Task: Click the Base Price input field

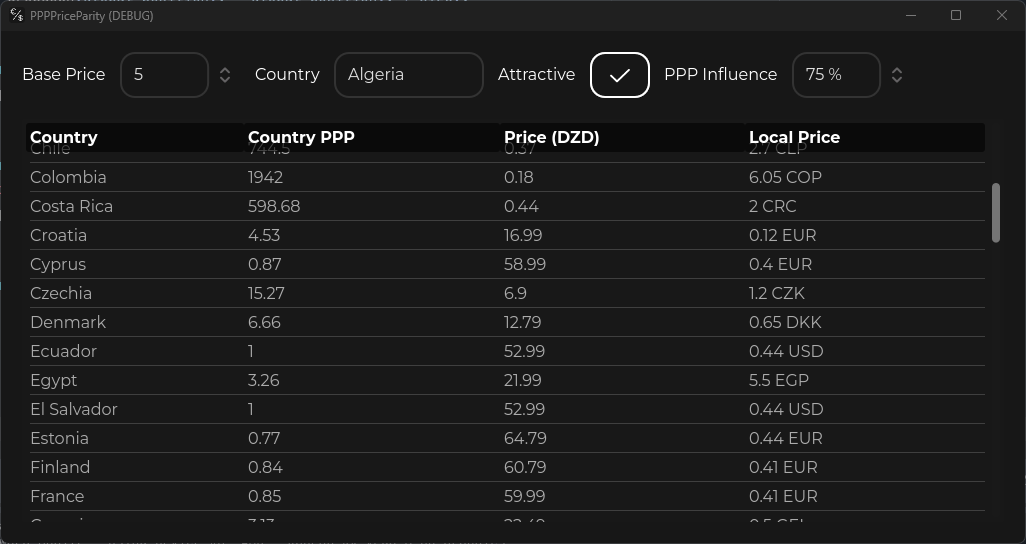Action: click(x=163, y=75)
